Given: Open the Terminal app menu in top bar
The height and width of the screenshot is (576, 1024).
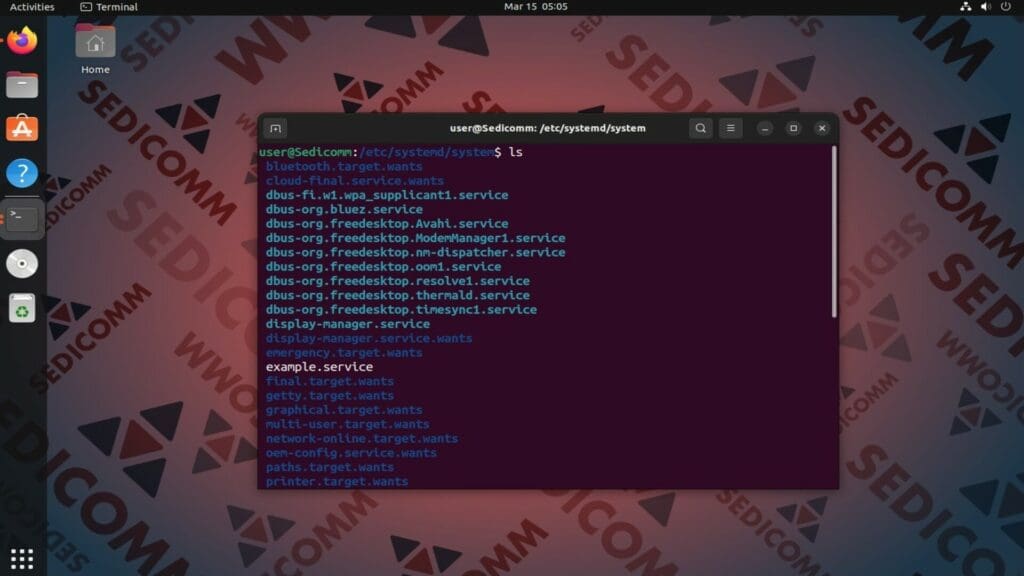Looking at the screenshot, I should [109, 7].
